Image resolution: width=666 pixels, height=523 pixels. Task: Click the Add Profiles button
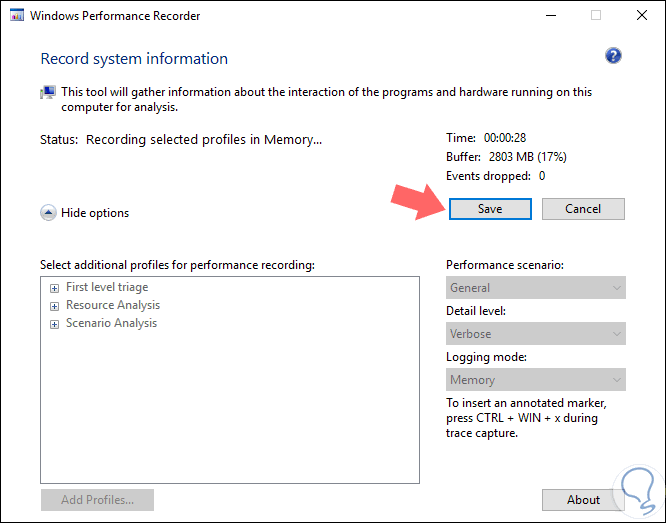pos(97,500)
